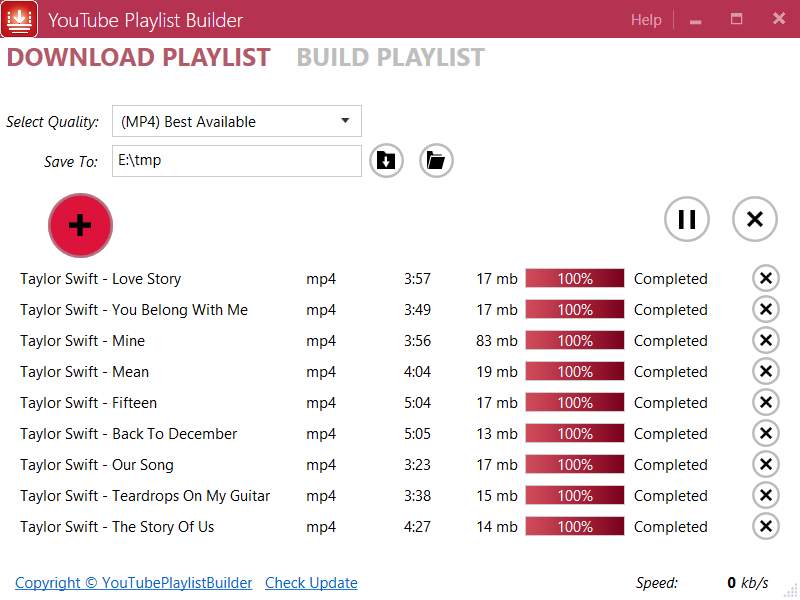Open the Select Quality dropdown
The width and height of the screenshot is (800, 600).
pyautogui.click(x=237, y=121)
